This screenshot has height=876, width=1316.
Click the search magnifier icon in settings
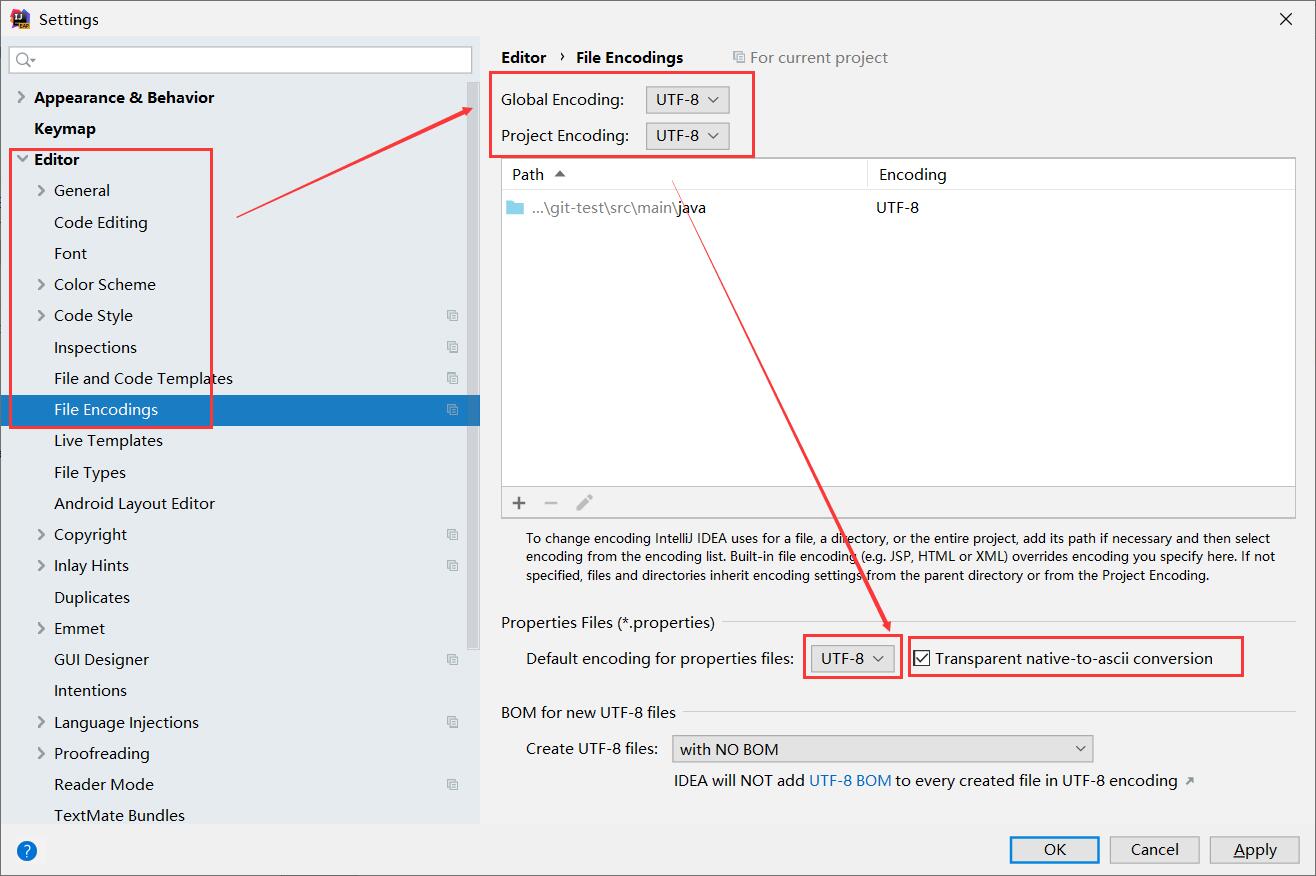point(25,60)
